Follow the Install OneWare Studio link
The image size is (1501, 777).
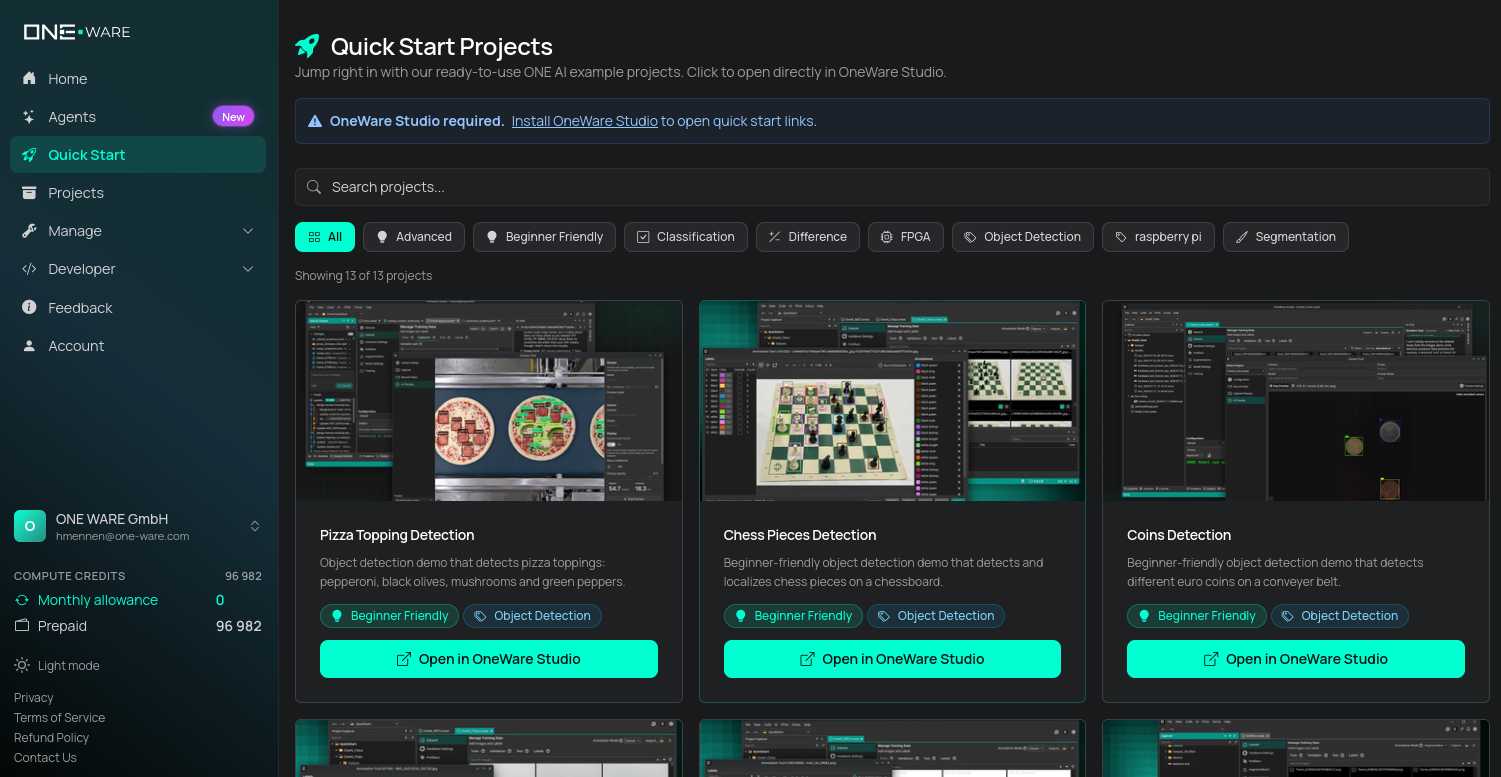(x=585, y=121)
